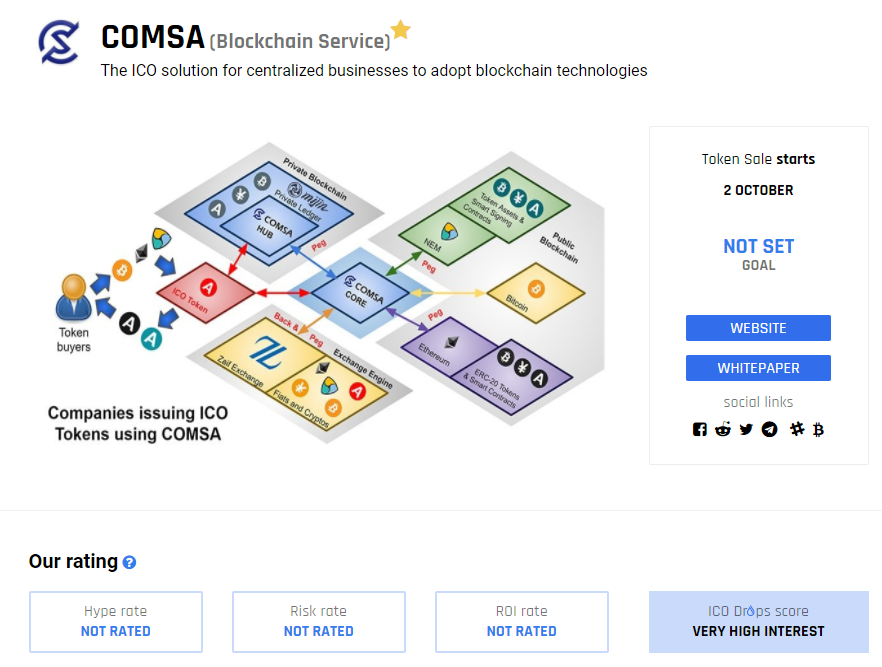Image resolution: width=882 pixels, height=667 pixels.
Task: Select the ROI rate card
Action: (521, 621)
